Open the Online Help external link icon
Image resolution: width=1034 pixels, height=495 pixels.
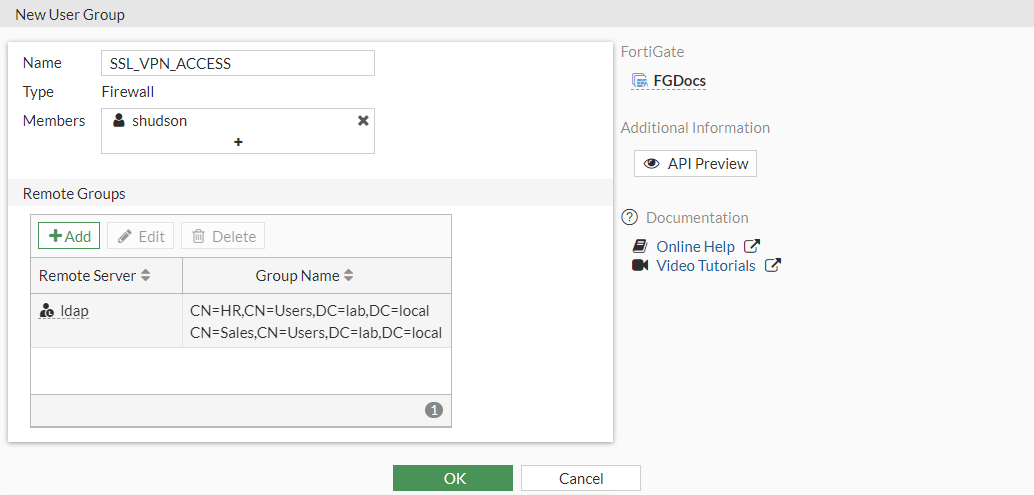(752, 246)
